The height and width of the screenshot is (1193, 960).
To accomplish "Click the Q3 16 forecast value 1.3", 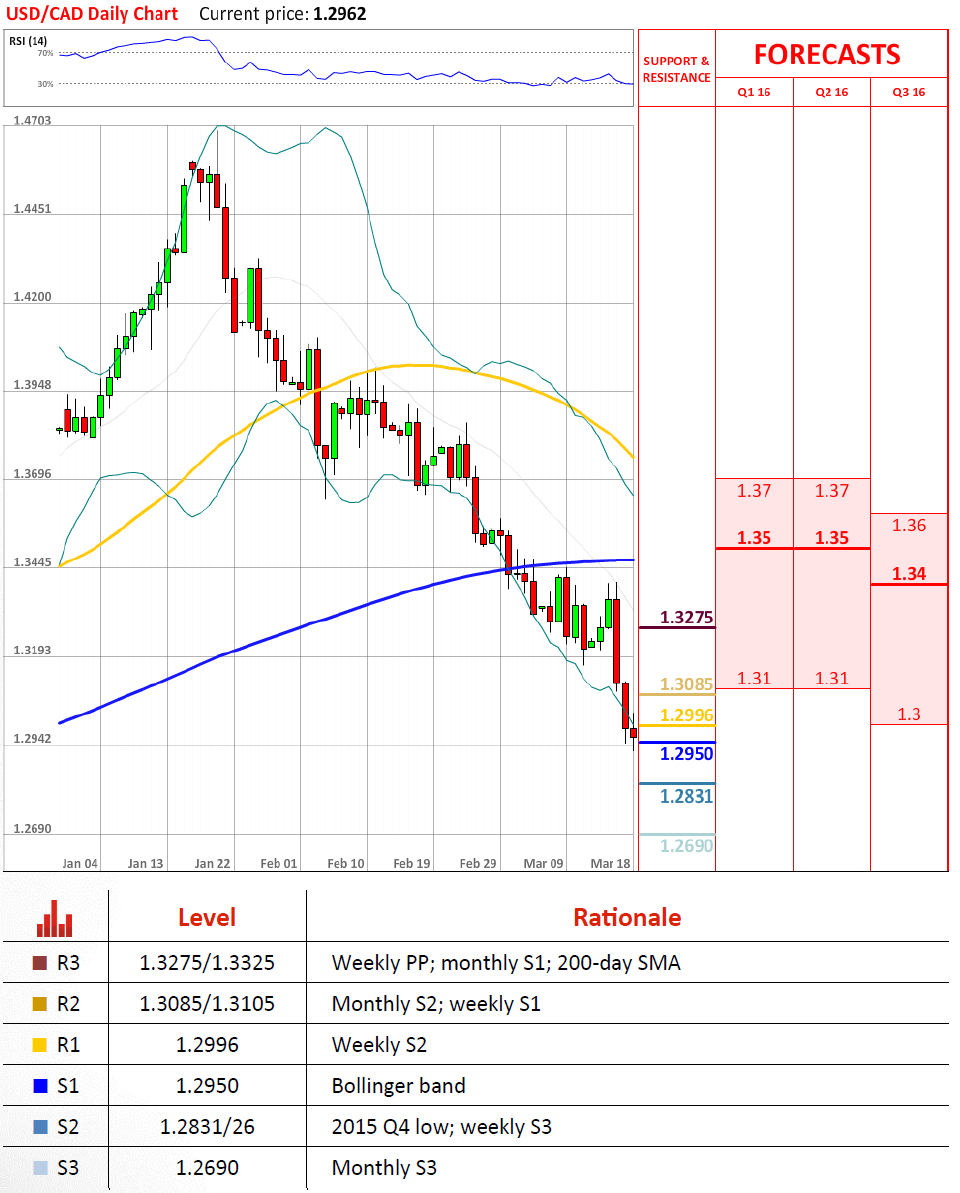I will 909,714.
